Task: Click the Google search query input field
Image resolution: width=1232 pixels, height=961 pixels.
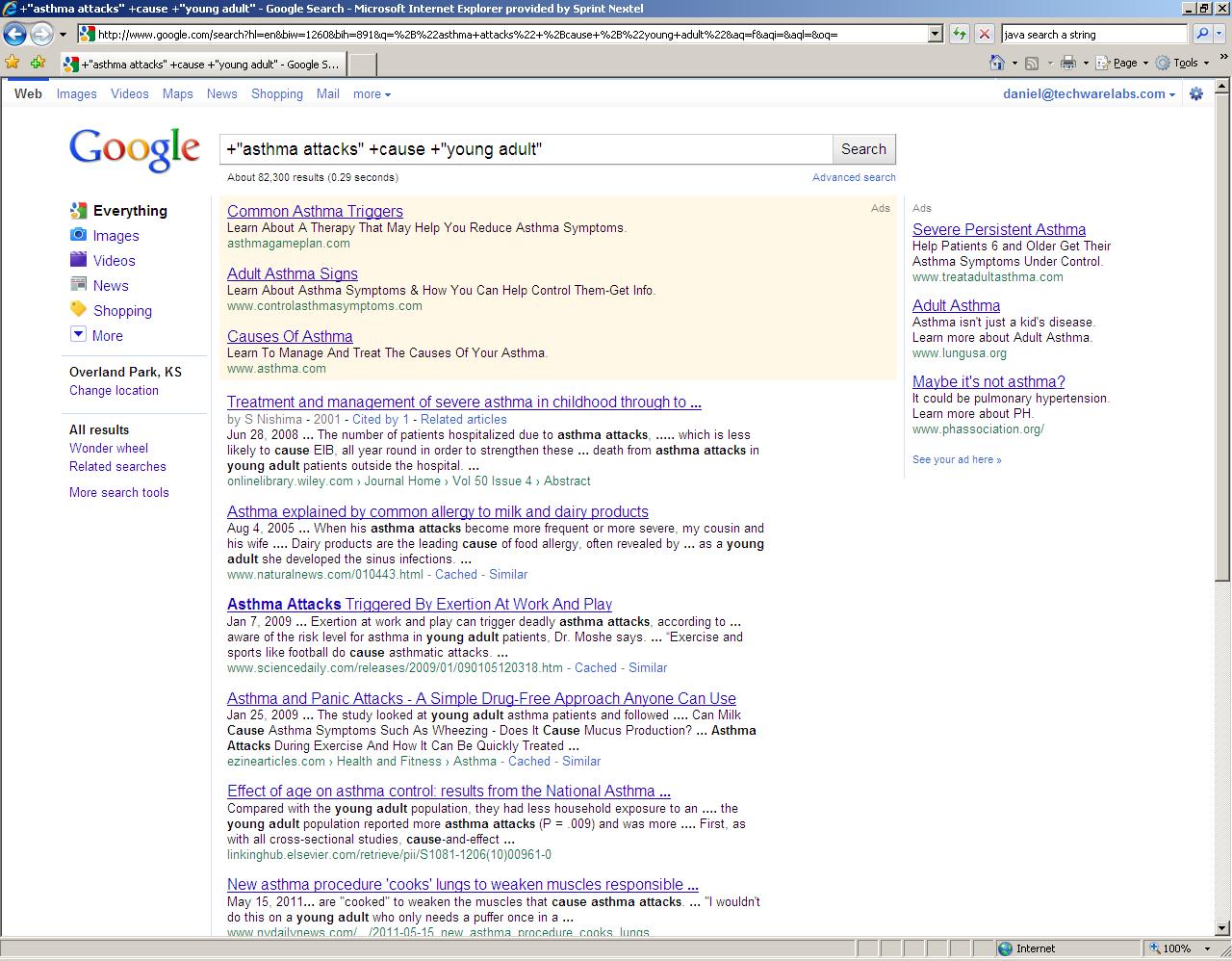Action: 526,149
